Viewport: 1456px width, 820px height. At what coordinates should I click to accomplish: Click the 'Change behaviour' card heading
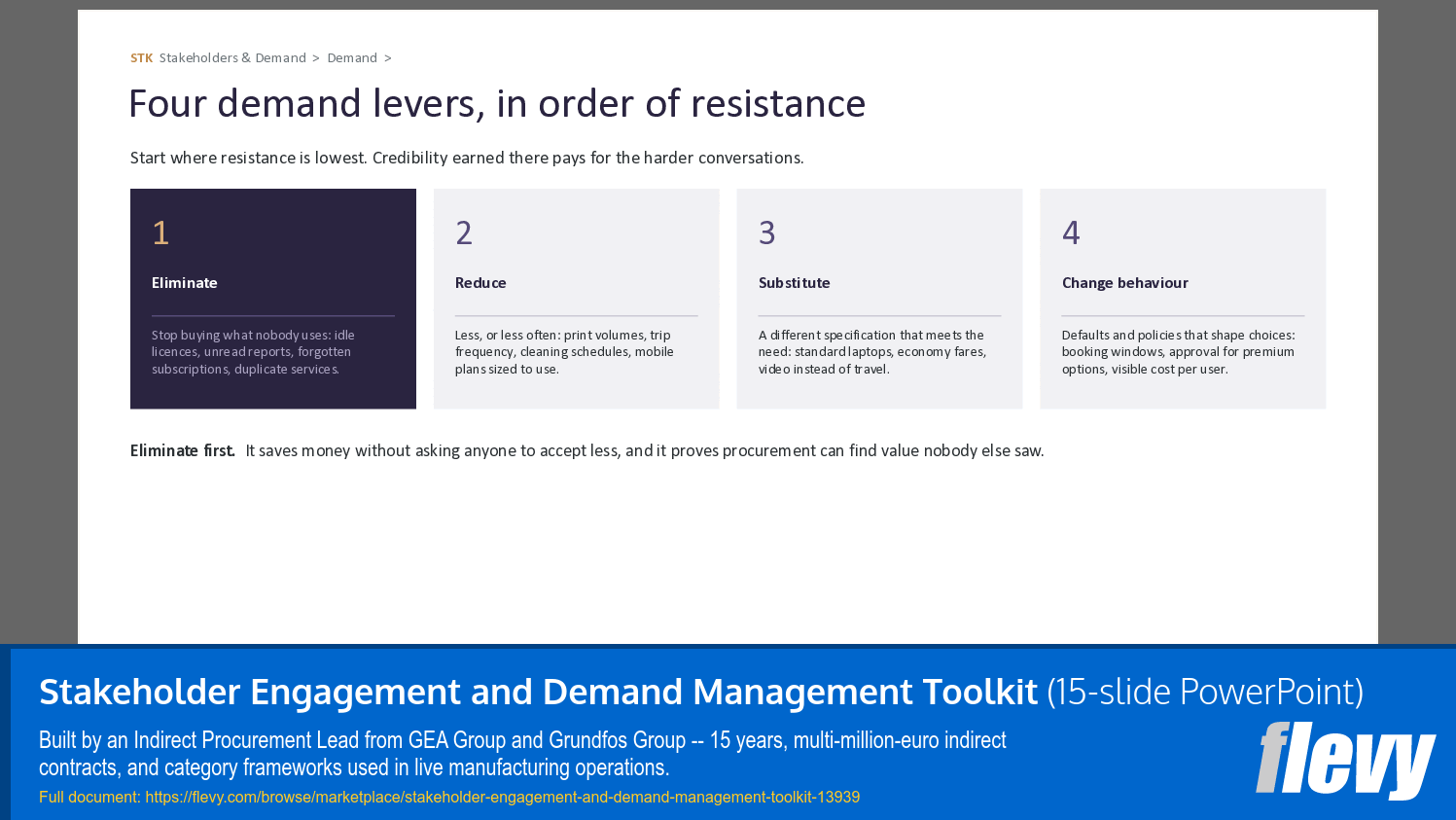[x=1125, y=283]
